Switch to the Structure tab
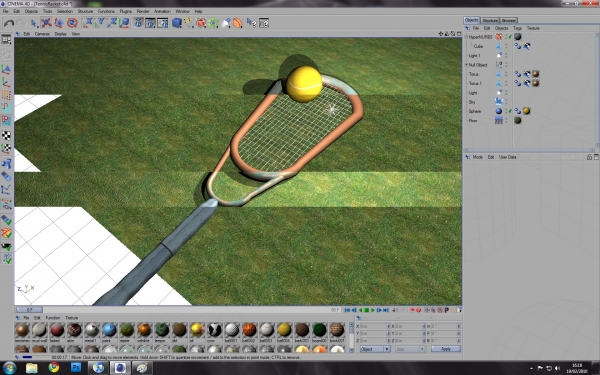 click(490, 20)
